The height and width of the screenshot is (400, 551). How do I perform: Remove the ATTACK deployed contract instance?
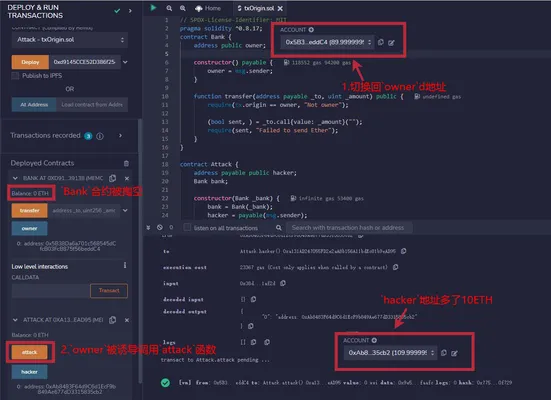coord(127,320)
